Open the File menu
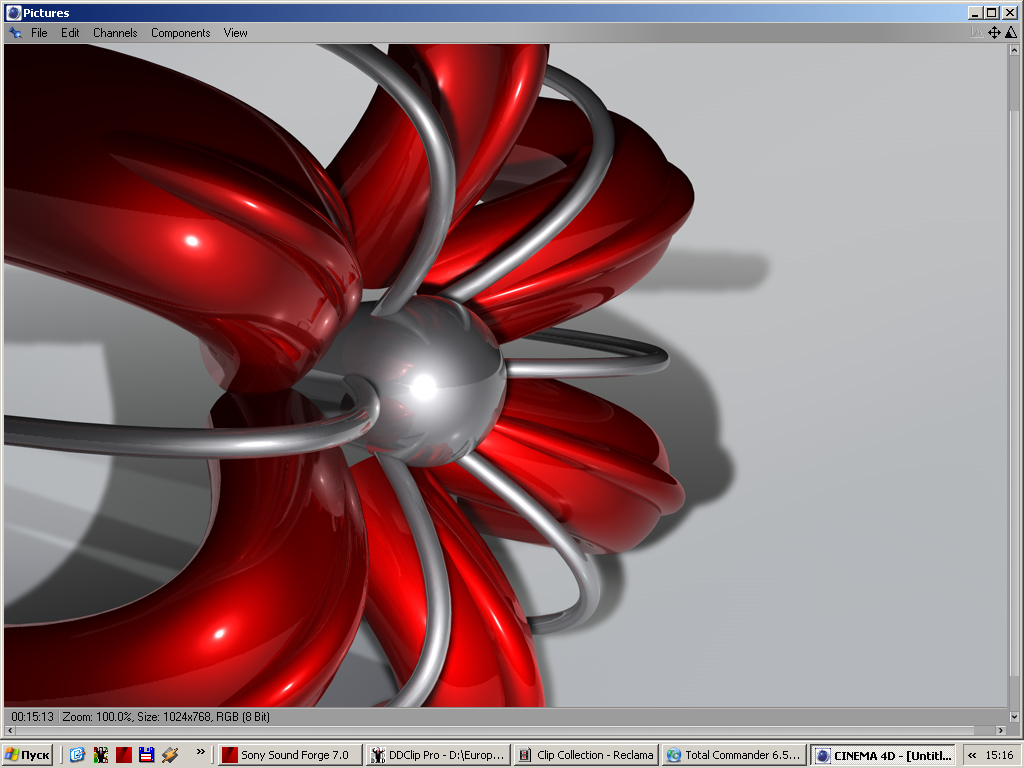The height and width of the screenshot is (768, 1024). click(x=39, y=33)
